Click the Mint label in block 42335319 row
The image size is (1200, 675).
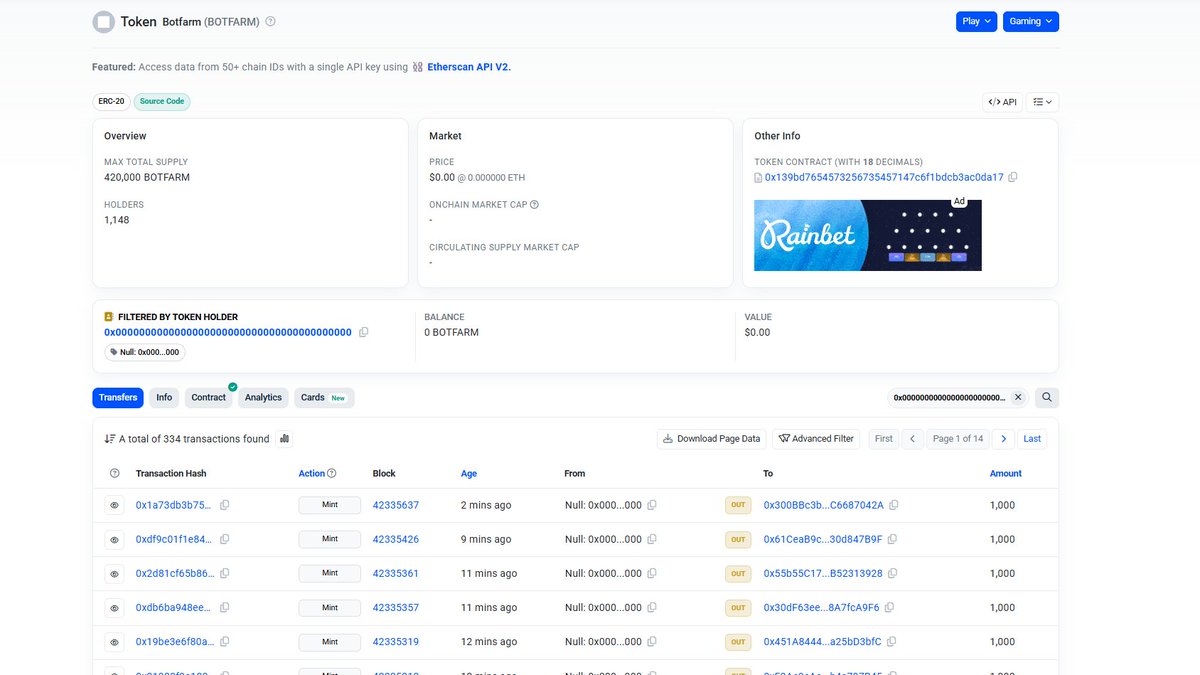click(330, 641)
